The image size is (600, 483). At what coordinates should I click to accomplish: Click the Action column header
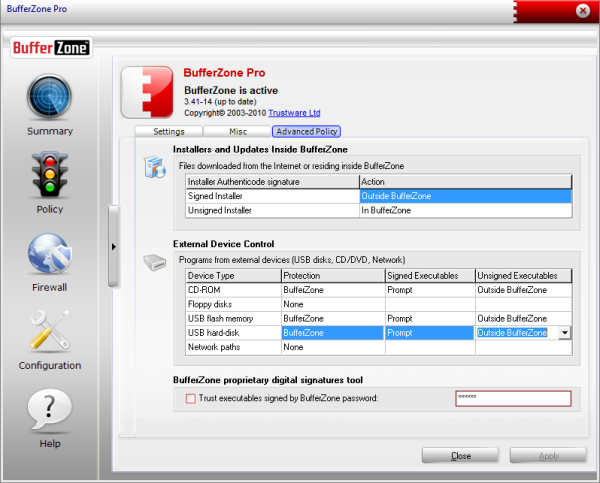[466, 182]
